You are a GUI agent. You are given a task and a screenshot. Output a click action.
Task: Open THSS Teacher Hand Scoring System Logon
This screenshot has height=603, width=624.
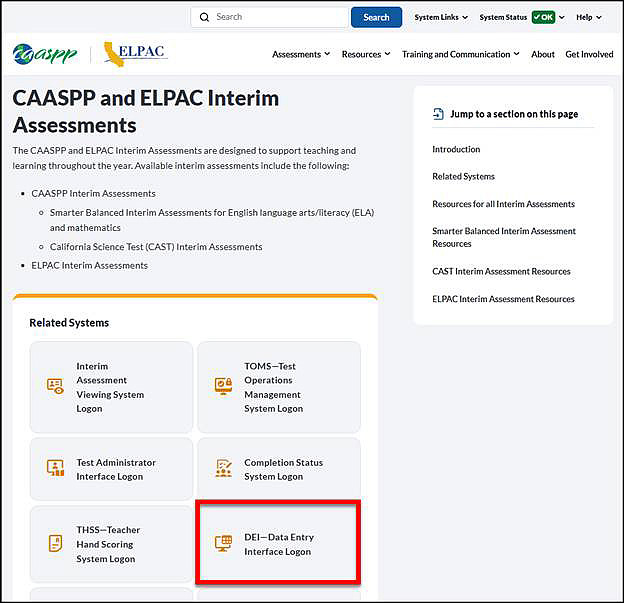pyautogui.click(x=111, y=544)
